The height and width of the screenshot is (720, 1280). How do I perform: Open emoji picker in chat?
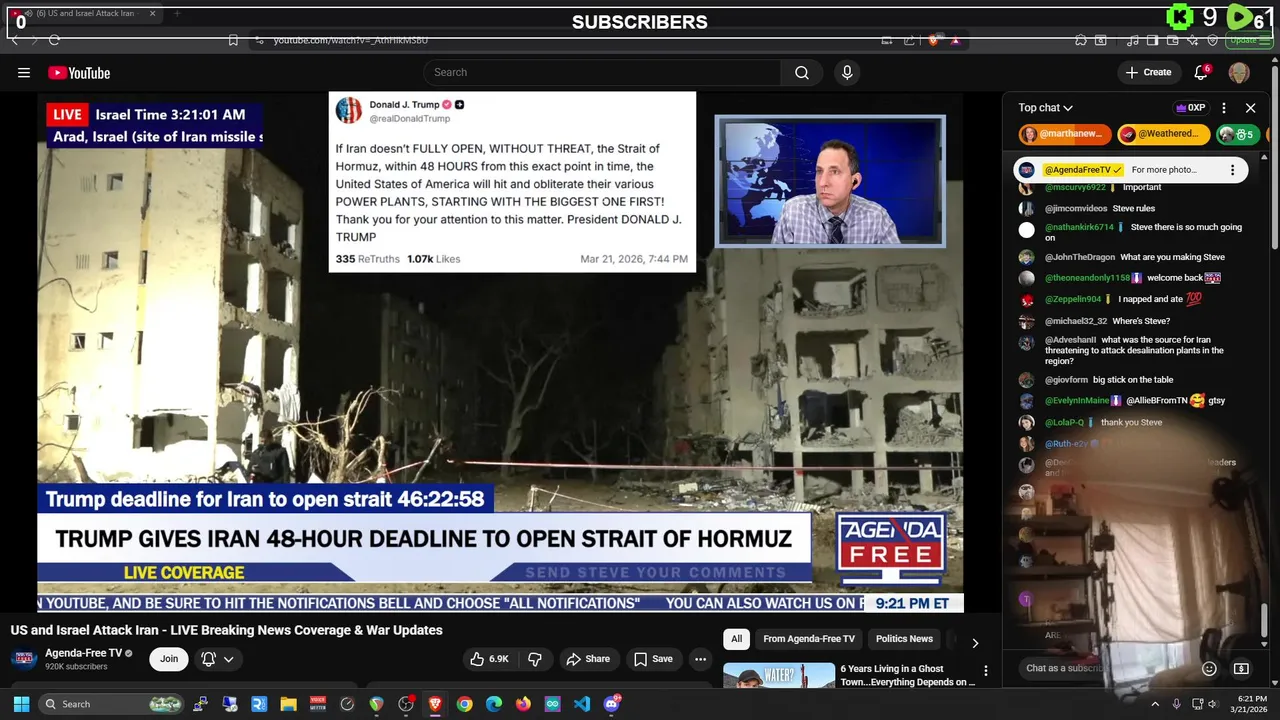click(x=1209, y=668)
